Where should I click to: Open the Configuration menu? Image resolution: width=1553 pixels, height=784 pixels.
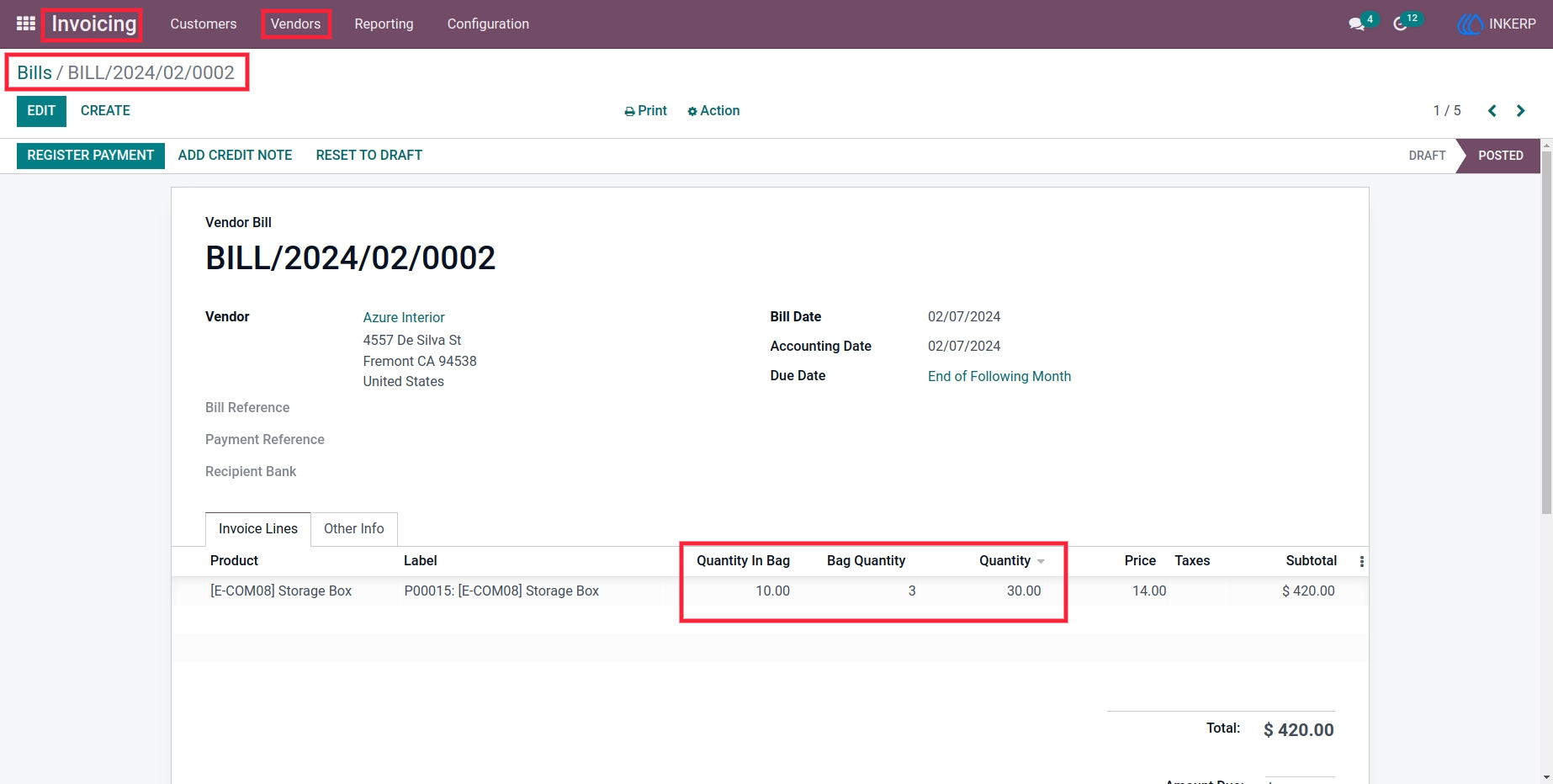(x=488, y=24)
